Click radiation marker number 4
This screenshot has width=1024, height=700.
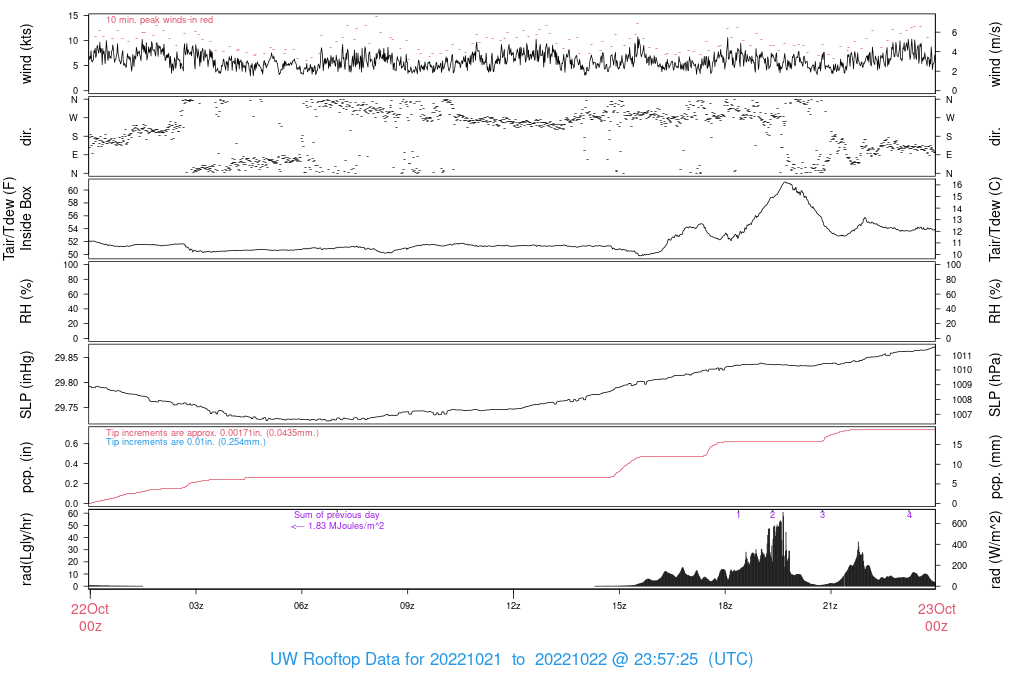point(909,515)
